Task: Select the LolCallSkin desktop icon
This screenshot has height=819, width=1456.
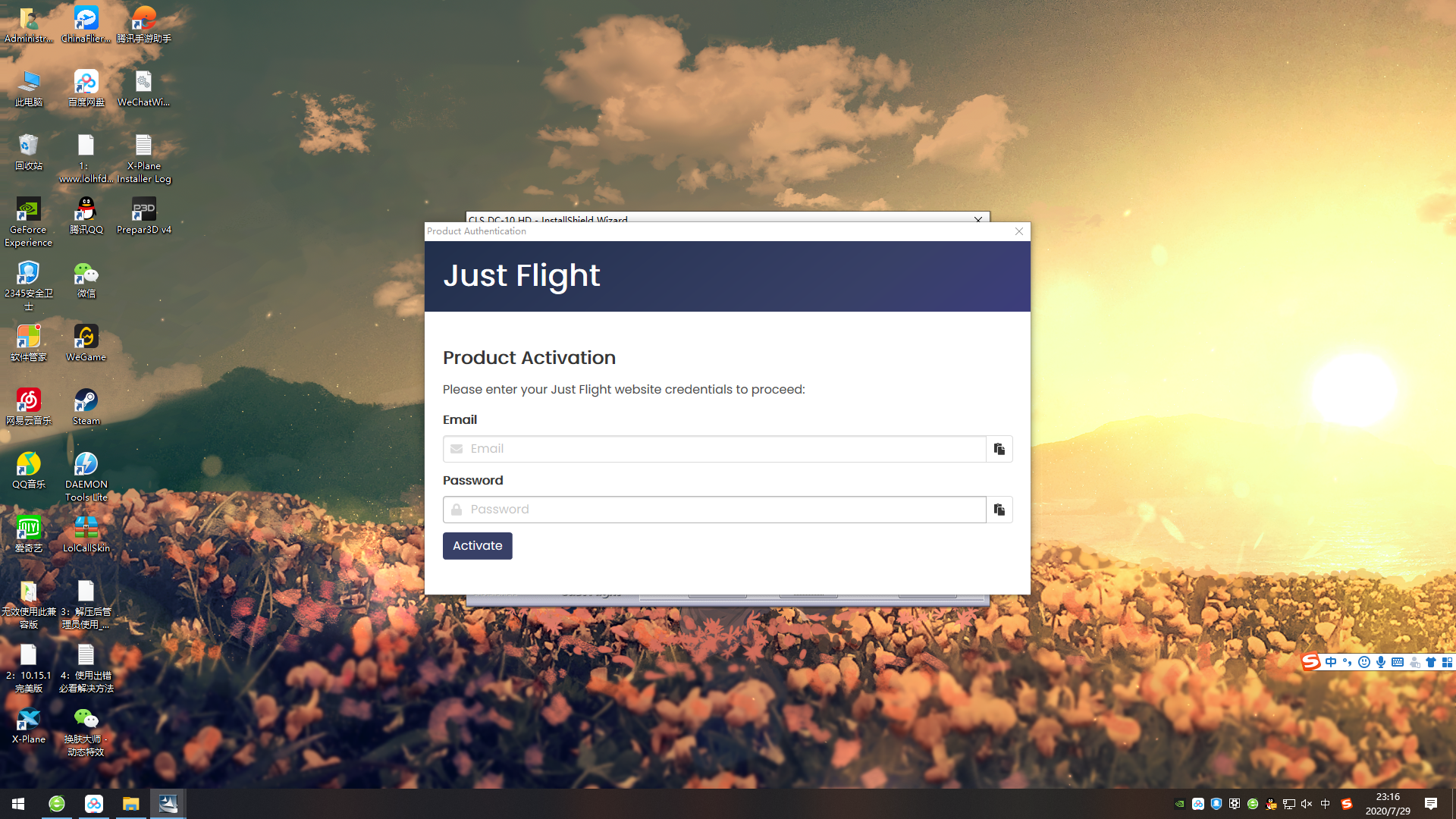Action: (86, 534)
